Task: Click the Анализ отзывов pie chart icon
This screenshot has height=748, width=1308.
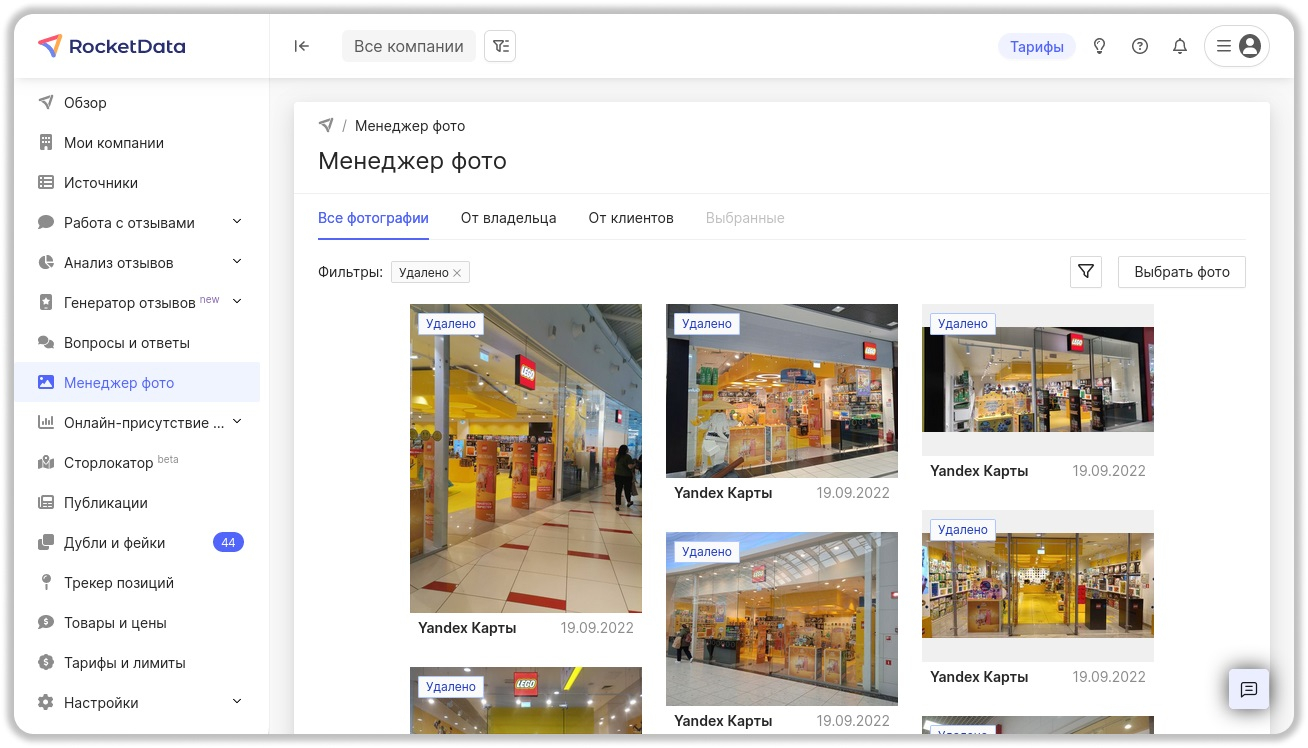Action: tap(46, 262)
